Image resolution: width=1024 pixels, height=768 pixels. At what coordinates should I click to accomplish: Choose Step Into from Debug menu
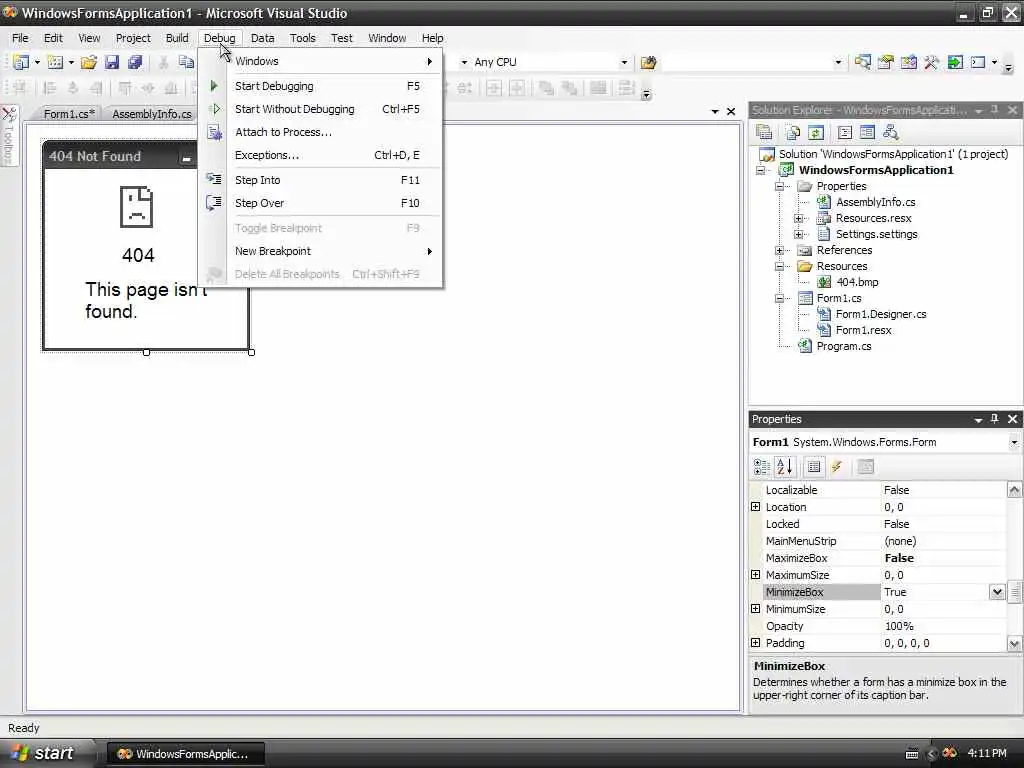point(320,180)
